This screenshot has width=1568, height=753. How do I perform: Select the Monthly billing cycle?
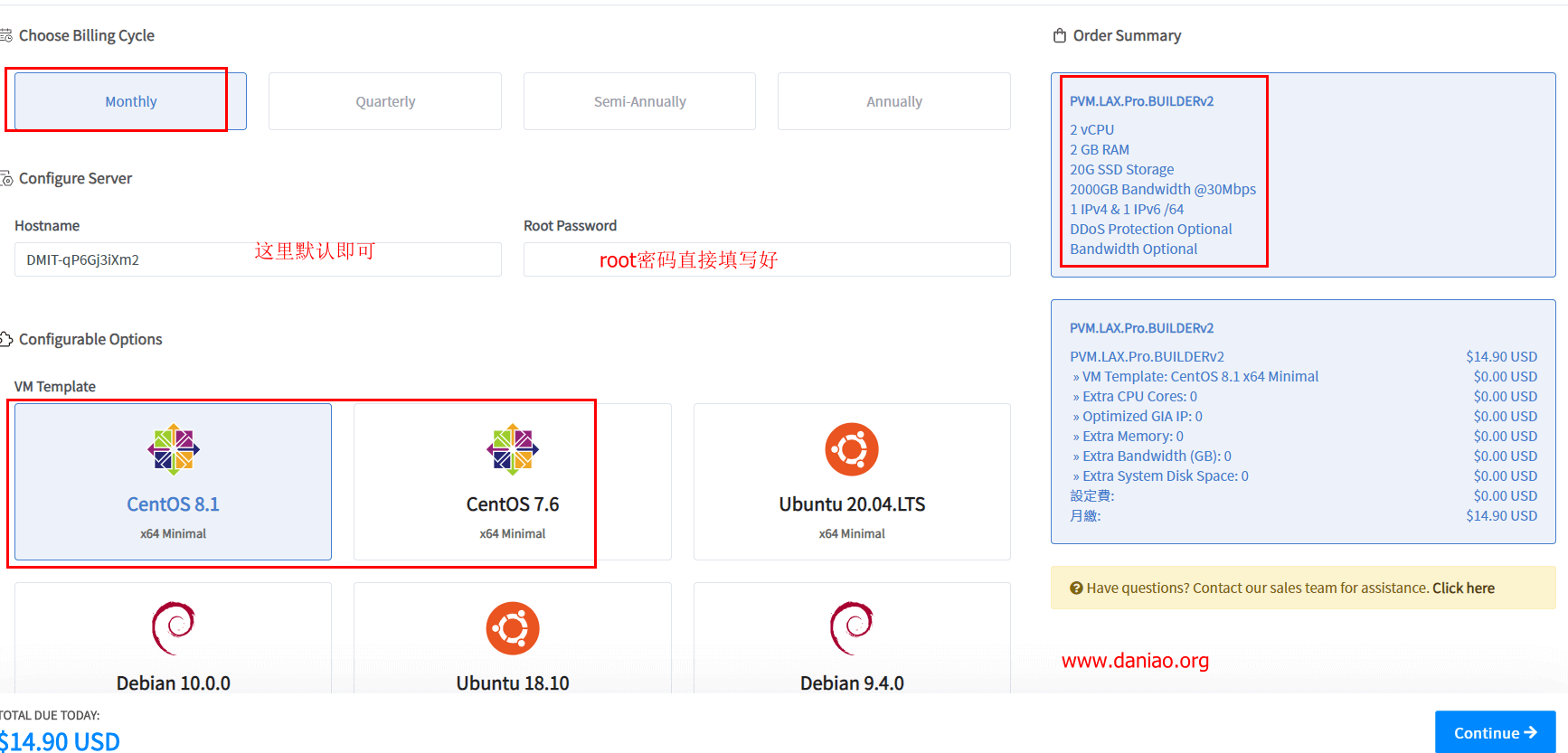(x=130, y=101)
